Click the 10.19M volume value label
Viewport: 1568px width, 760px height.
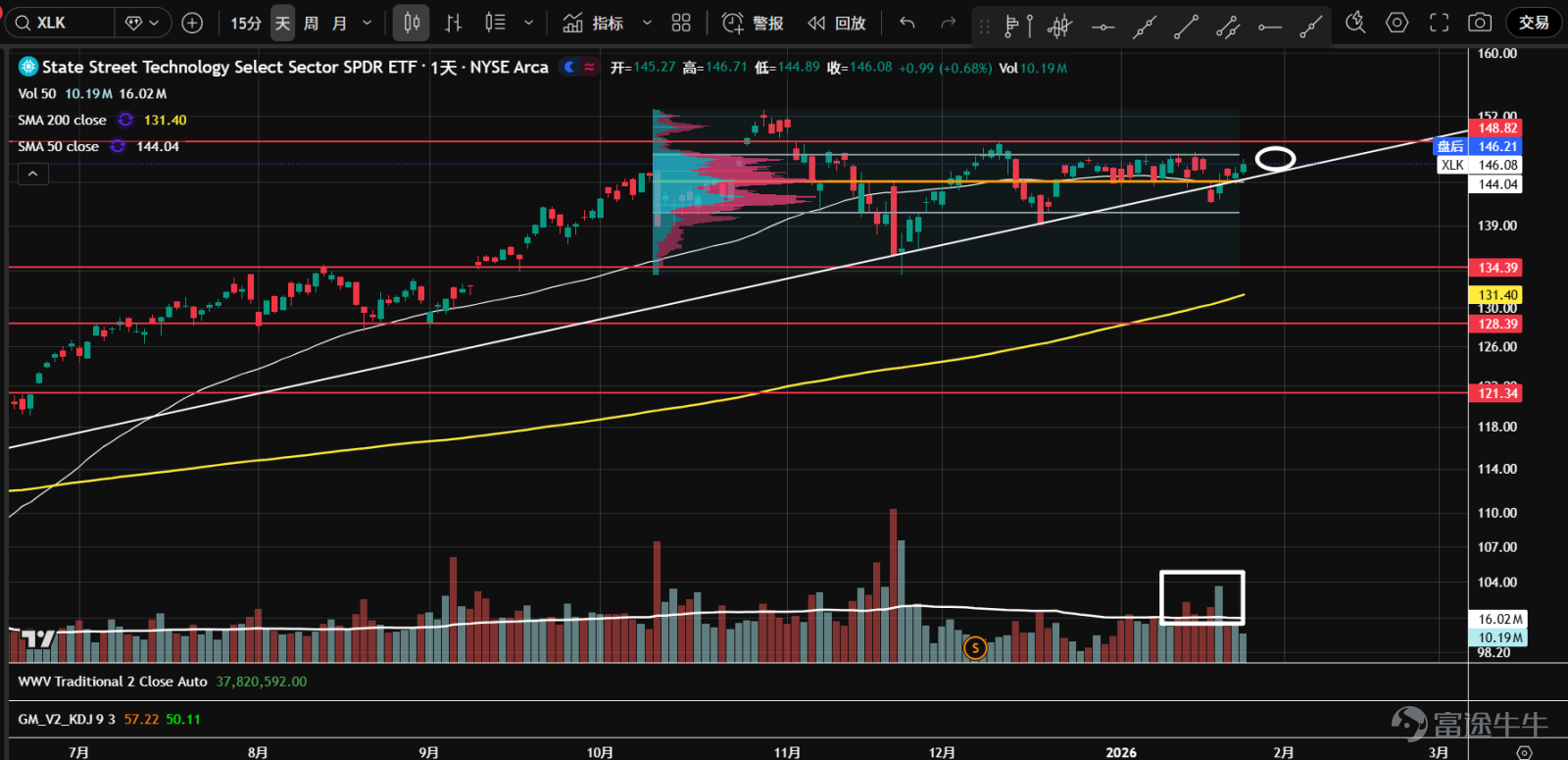(1498, 637)
